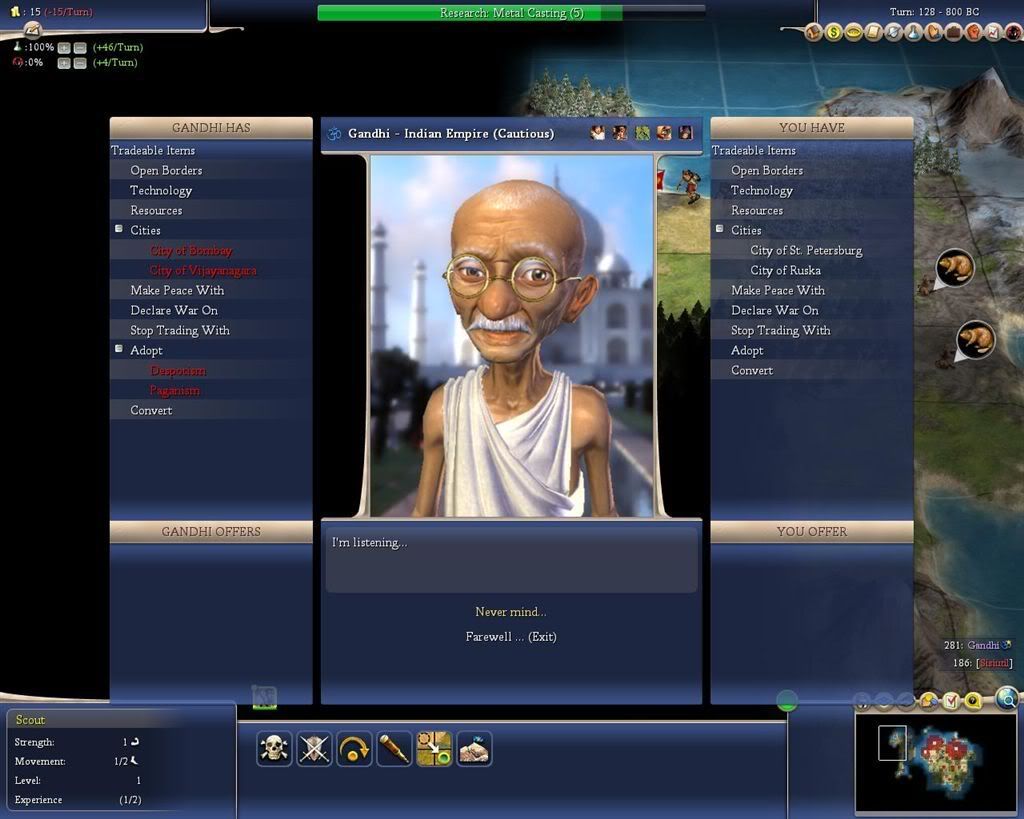The height and width of the screenshot is (819, 1024).
Task: Increase research rate with plus button
Action: [63, 48]
